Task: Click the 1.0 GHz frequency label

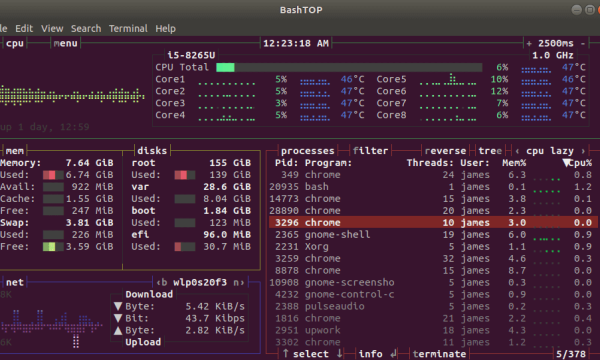Action: click(553, 55)
